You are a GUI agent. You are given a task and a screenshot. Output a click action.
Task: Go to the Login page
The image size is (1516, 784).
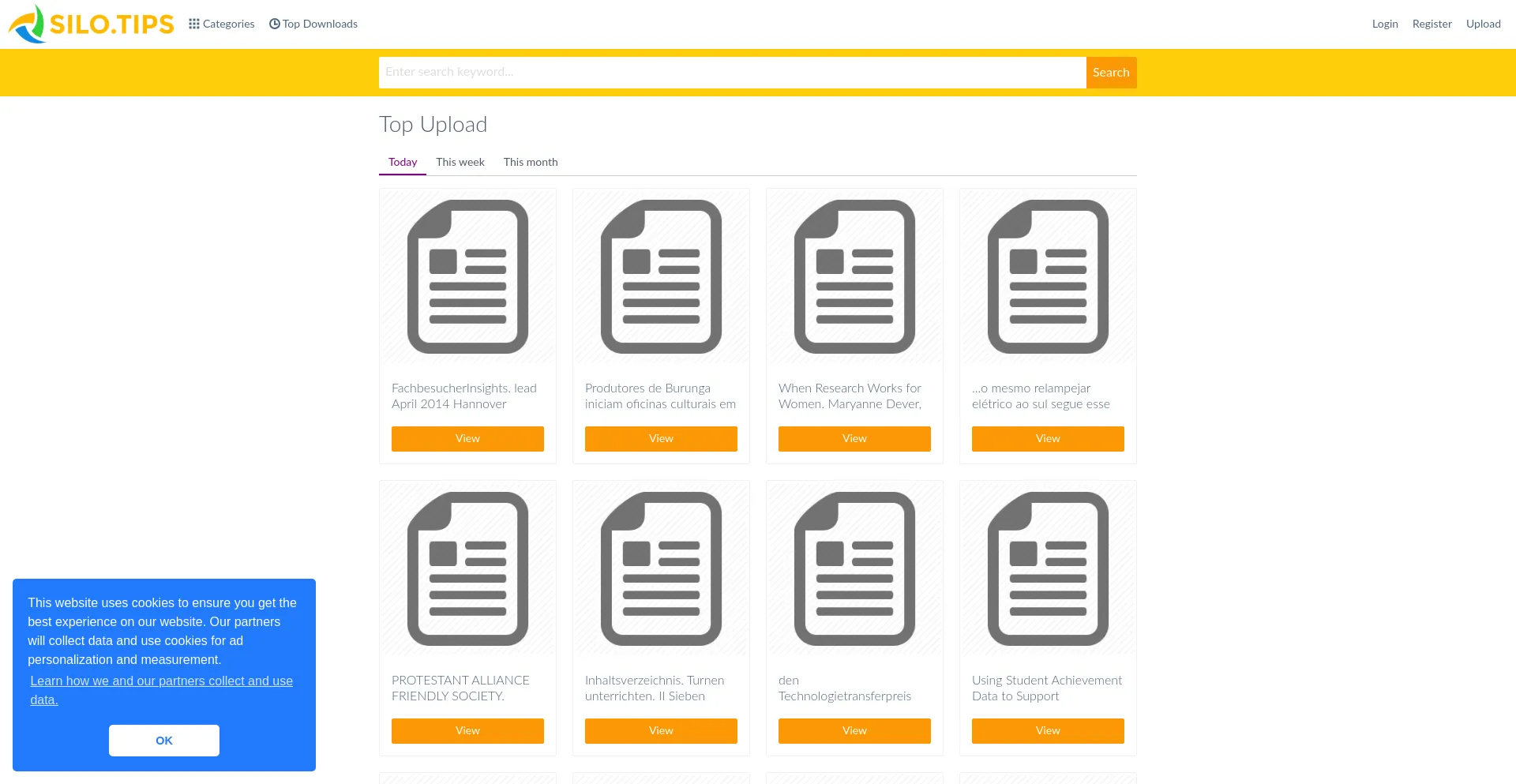pos(1384,24)
